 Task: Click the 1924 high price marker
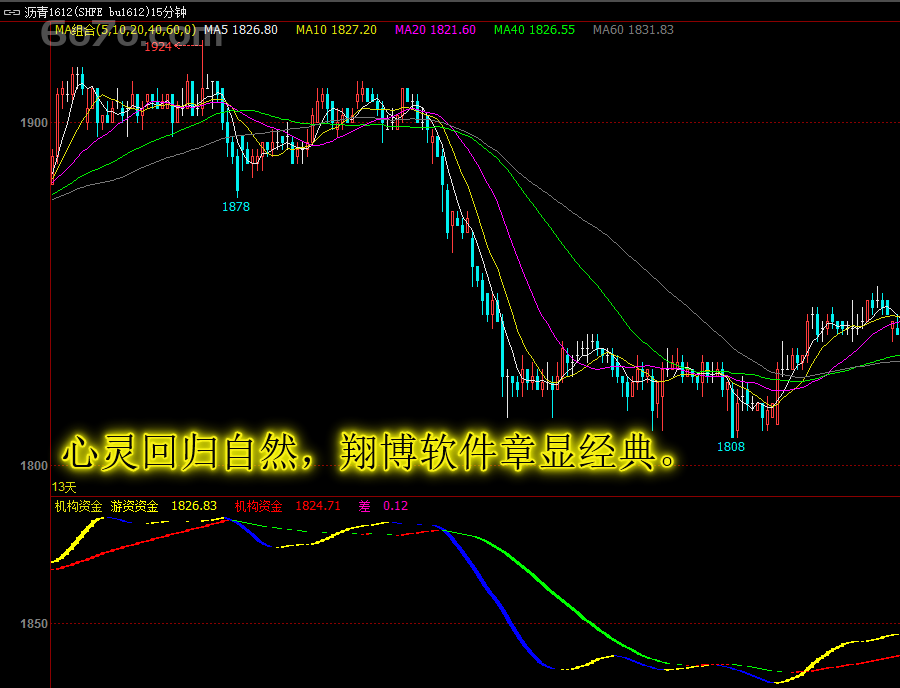click(x=158, y=47)
